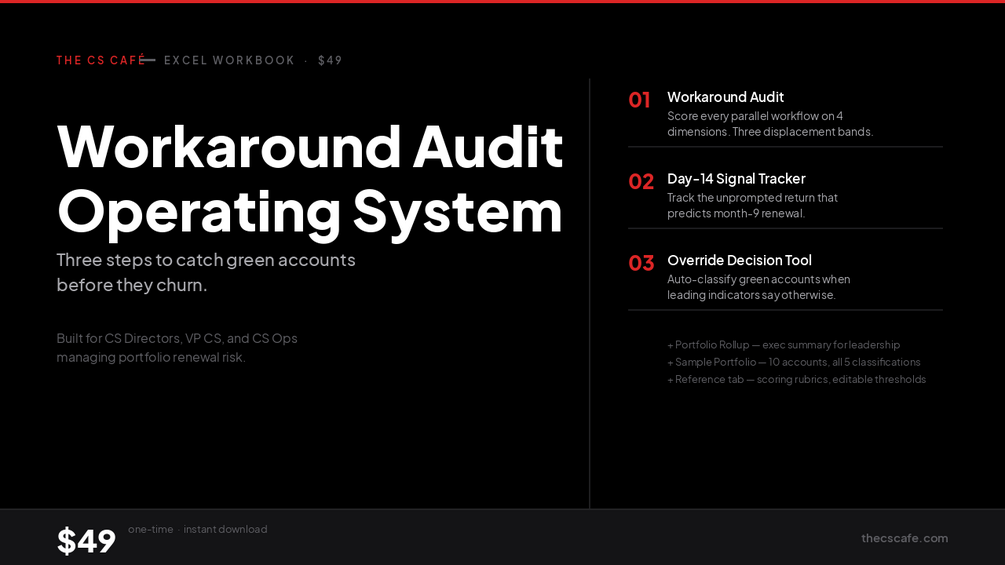This screenshot has height=565, width=1005.
Task: Click the large '$49' footer price
Action: click(87, 541)
